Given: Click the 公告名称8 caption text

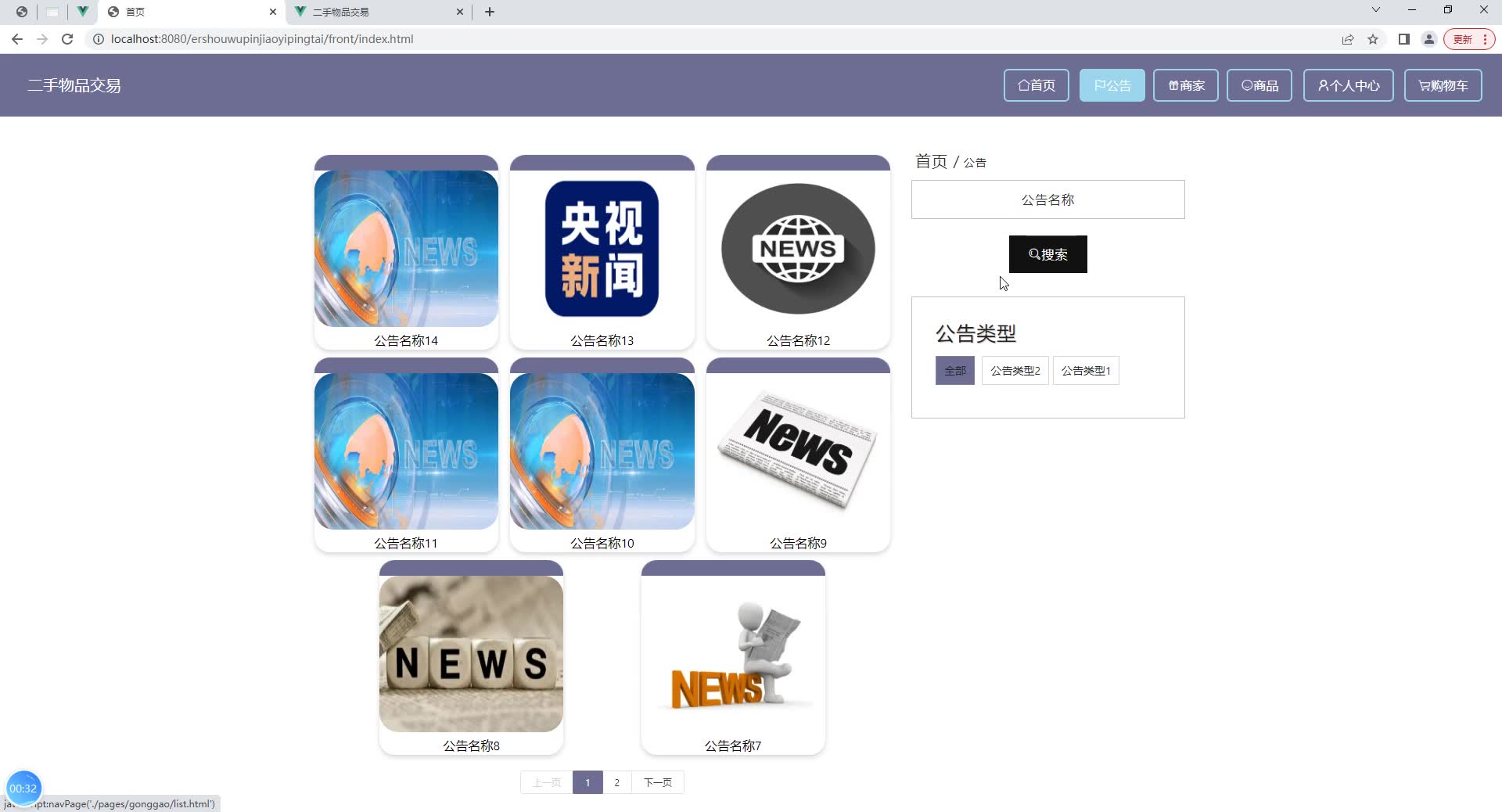Looking at the screenshot, I should click(x=471, y=746).
